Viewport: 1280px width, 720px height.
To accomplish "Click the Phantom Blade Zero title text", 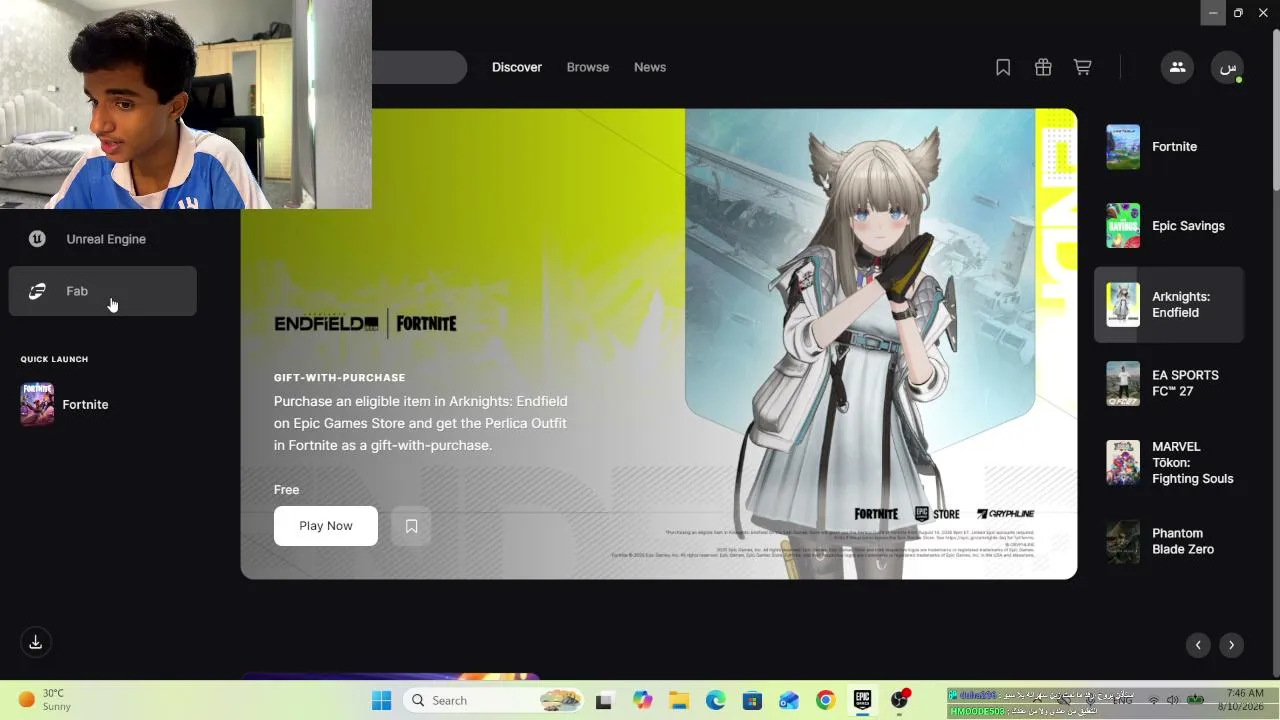I will pos(1183,541).
